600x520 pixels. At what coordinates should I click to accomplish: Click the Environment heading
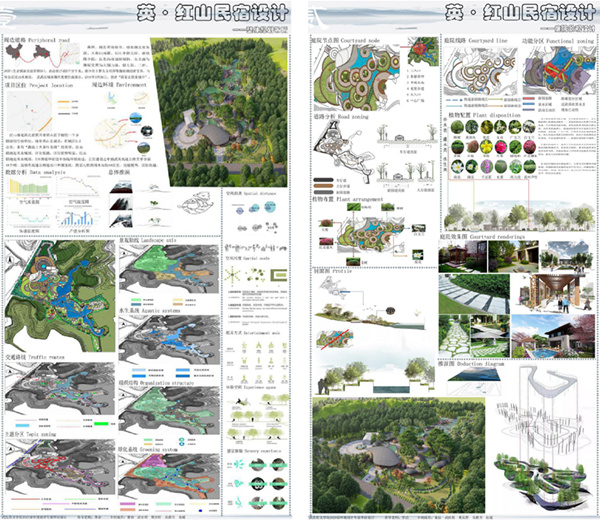(119, 85)
